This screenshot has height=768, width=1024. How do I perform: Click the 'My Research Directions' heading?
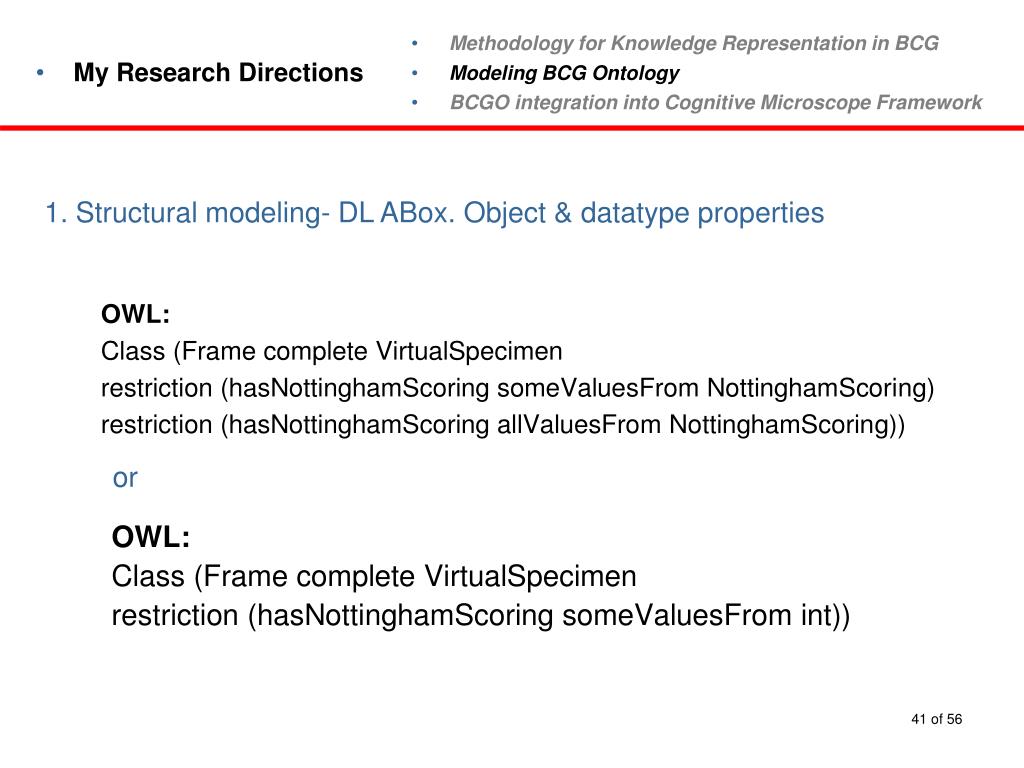(x=218, y=72)
